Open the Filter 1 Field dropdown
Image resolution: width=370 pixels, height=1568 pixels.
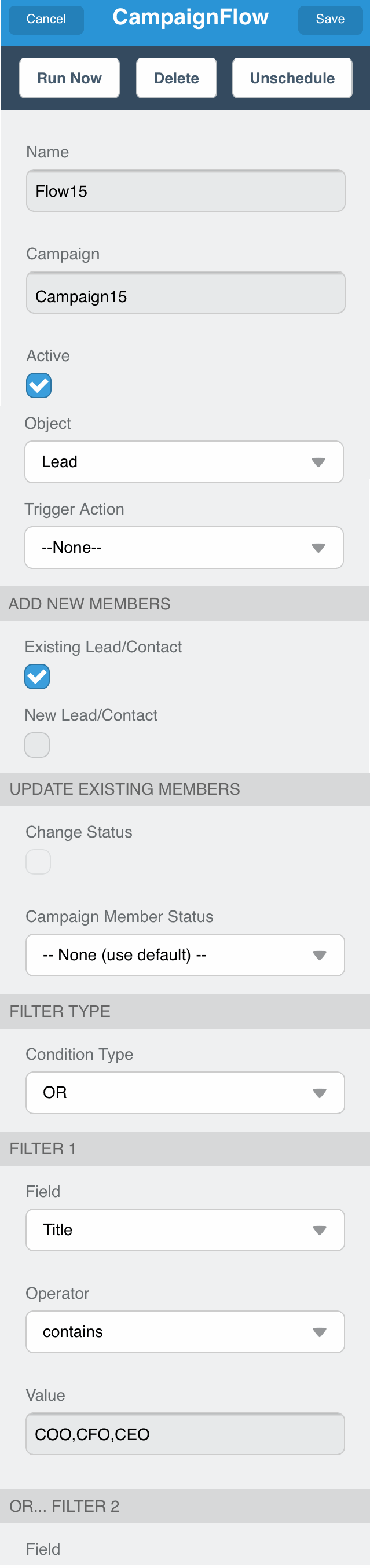185,1229
